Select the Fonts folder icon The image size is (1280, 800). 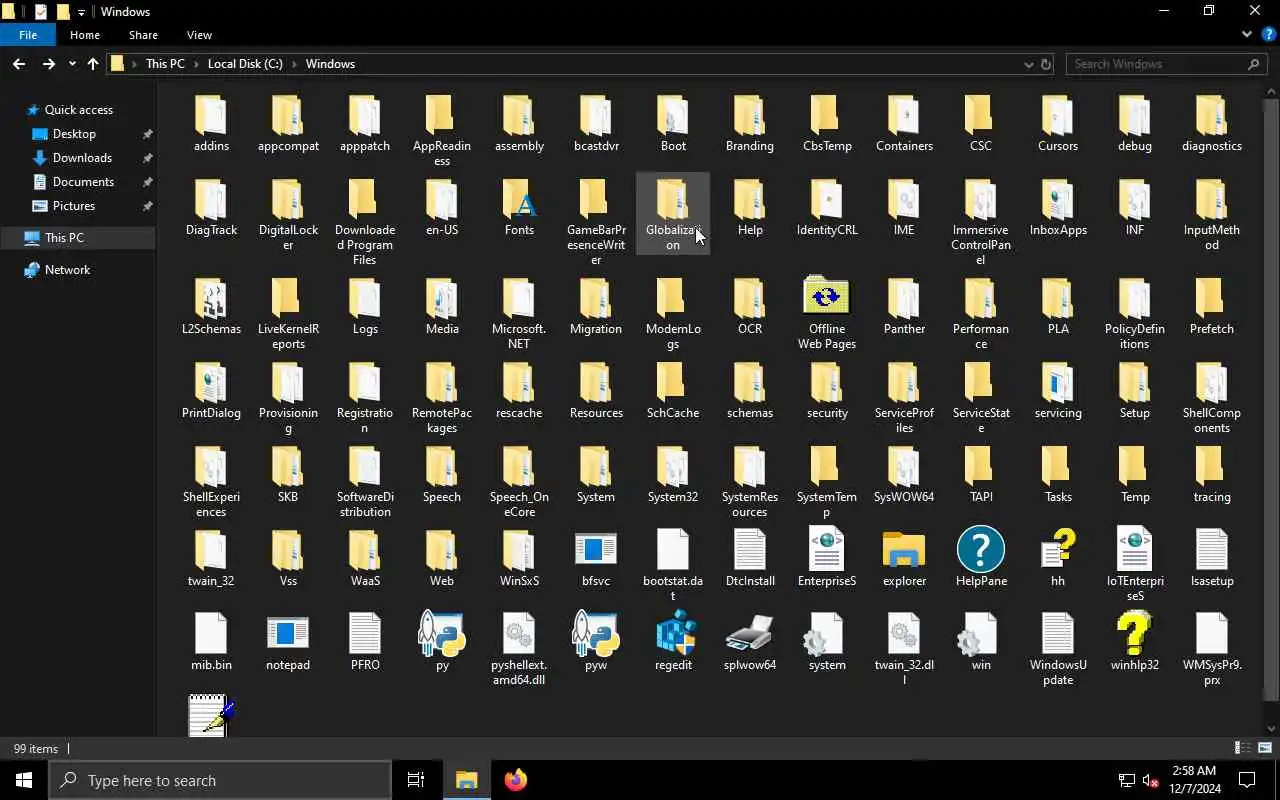(x=519, y=200)
